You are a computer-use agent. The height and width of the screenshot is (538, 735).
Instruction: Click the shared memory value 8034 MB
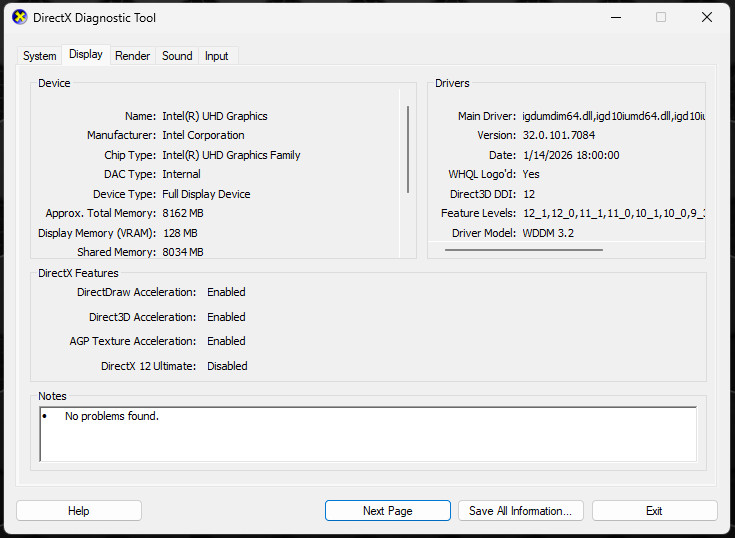pyautogui.click(x=183, y=252)
